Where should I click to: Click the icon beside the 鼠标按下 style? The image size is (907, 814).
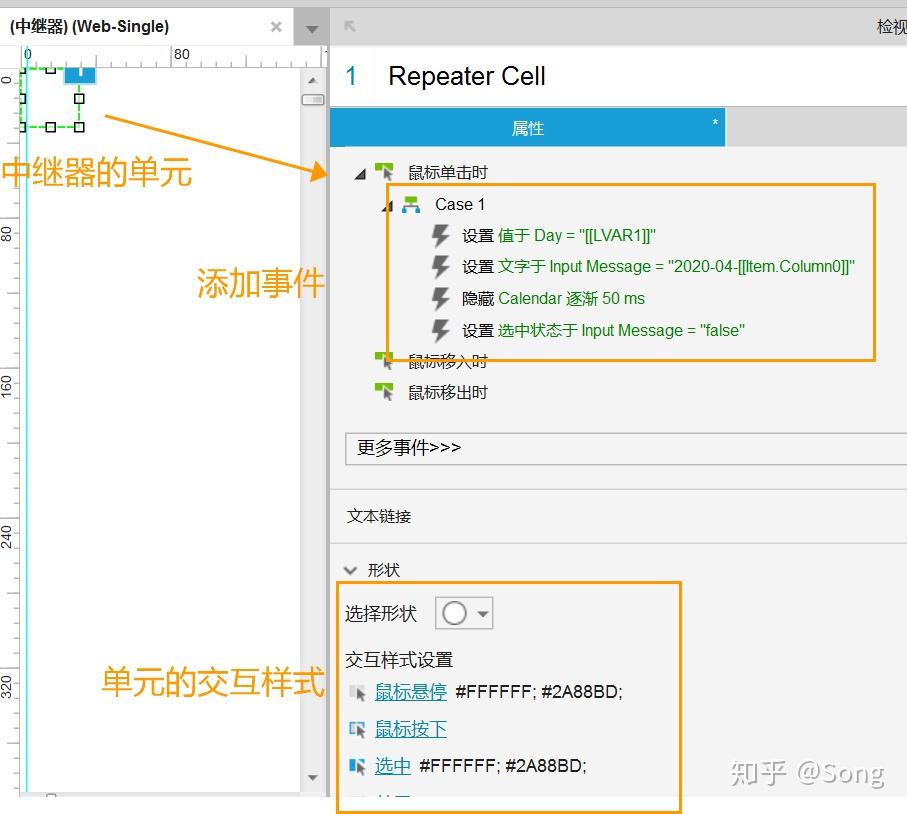coord(357,730)
